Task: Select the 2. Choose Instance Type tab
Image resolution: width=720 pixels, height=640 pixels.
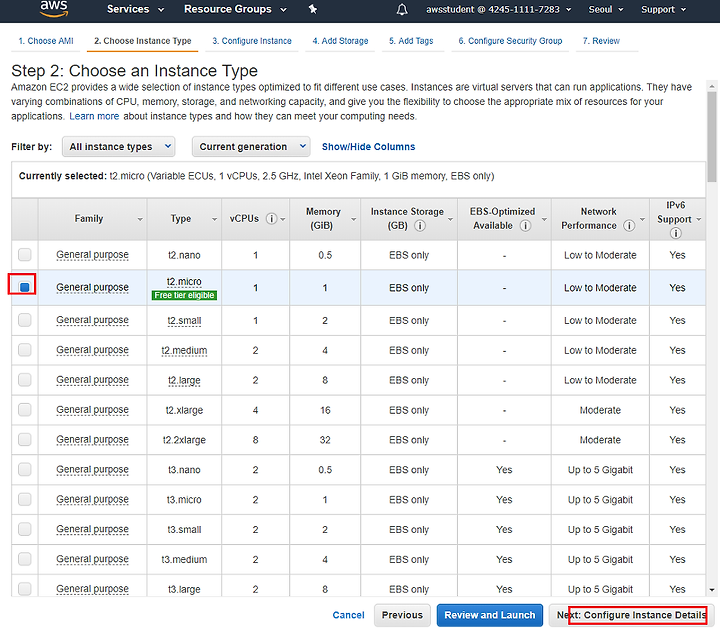Action: tap(143, 41)
